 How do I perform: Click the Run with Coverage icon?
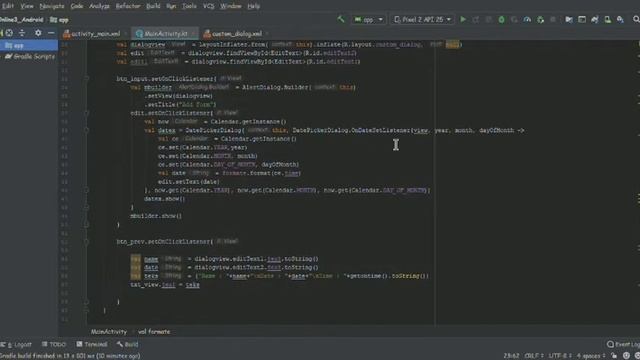click(x=514, y=19)
